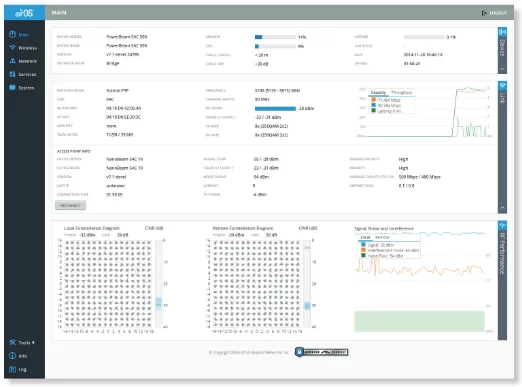Click the Access Point Info heading
The width and height of the screenshot is (522, 387).
73,151
